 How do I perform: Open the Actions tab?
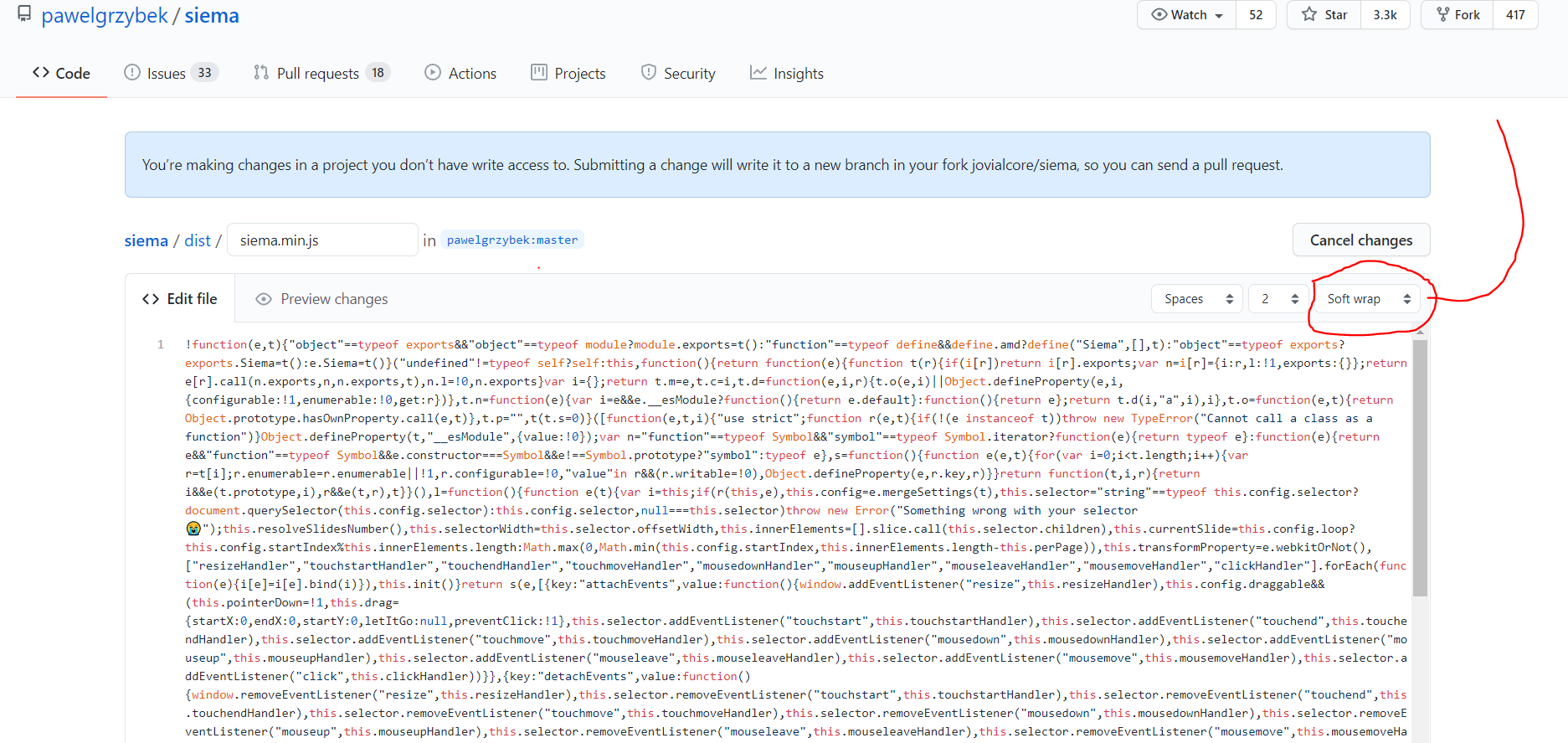(460, 74)
